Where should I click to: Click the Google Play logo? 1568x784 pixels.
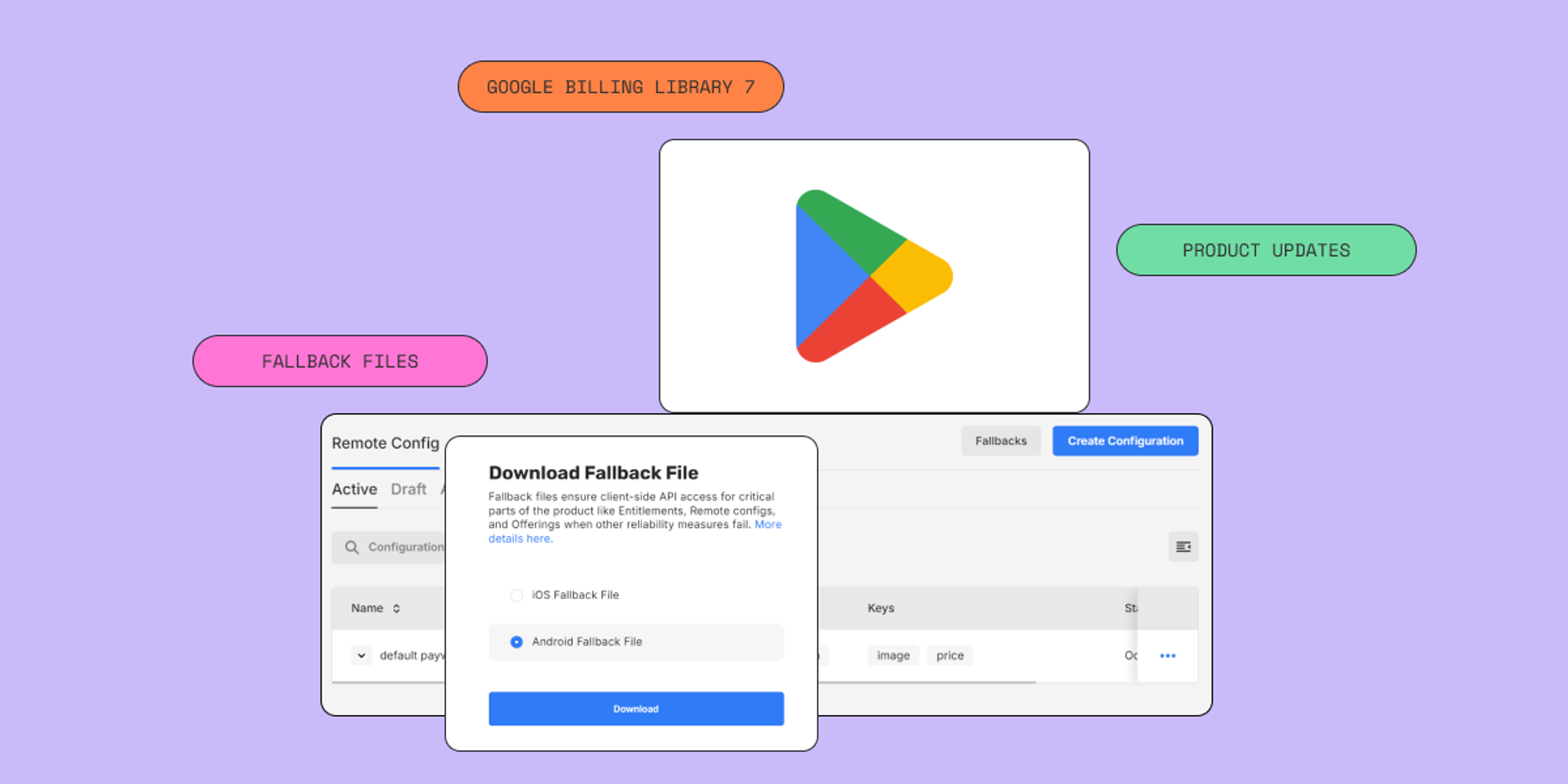click(x=874, y=276)
